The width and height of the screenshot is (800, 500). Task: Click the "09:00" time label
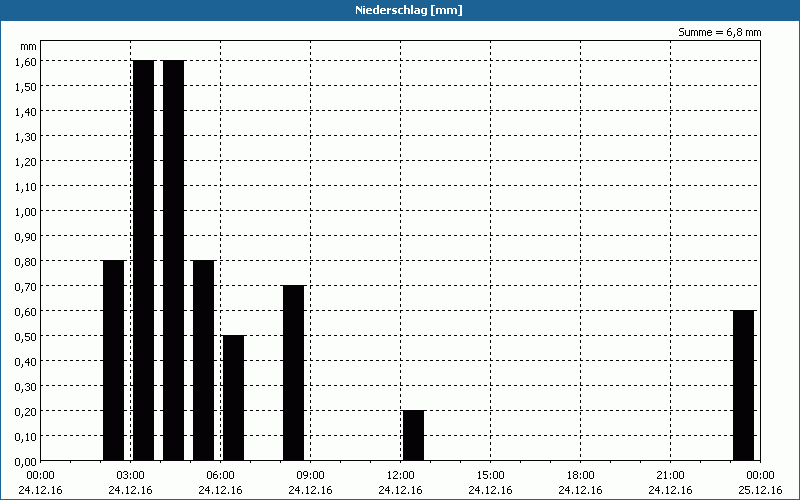pyautogui.click(x=310, y=476)
